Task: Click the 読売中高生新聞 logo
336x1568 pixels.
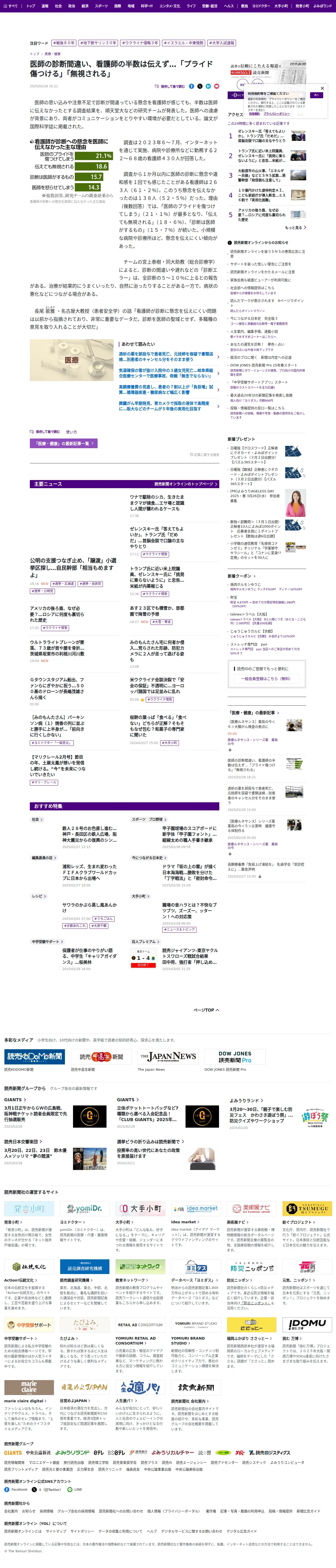Action: pos(101,1057)
